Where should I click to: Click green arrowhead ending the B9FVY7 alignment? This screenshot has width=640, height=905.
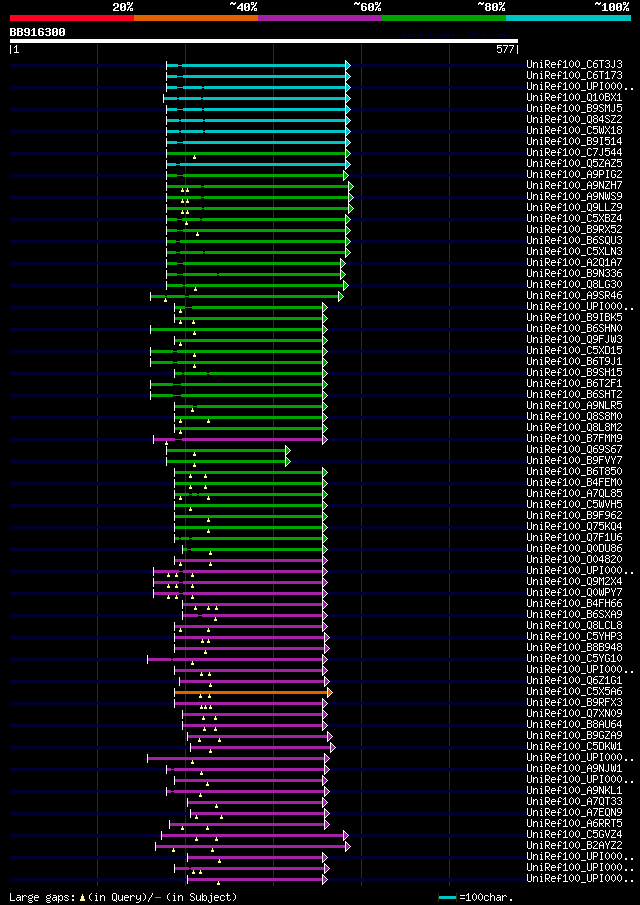(x=288, y=461)
